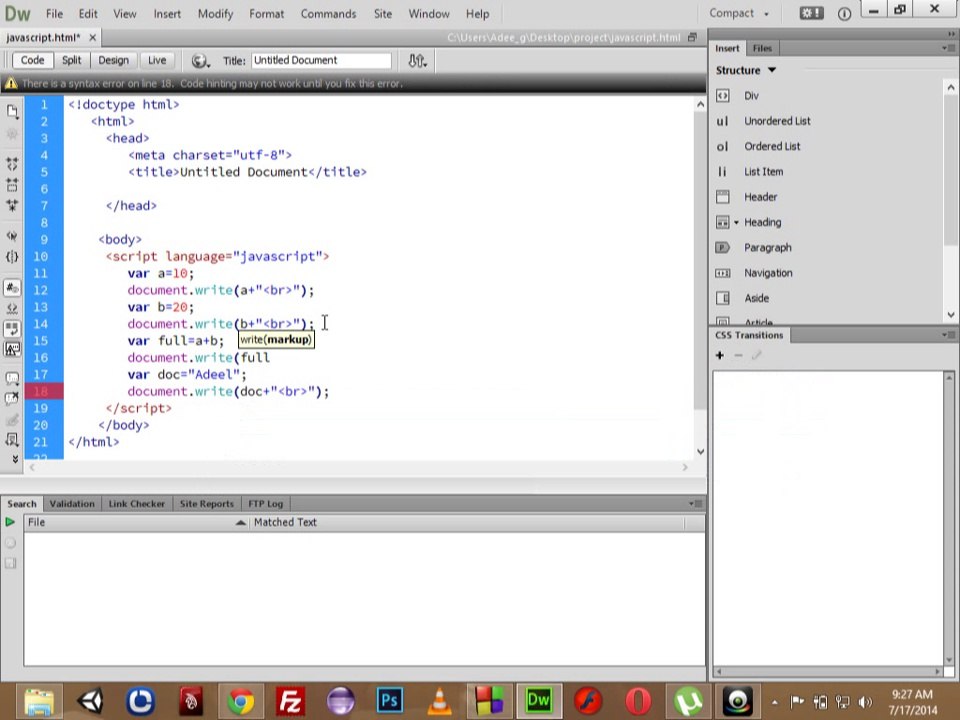Image resolution: width=960 pixels, height=720 pixels.
Task: Switch to the Validation tab
Action: tap(72, 503)
